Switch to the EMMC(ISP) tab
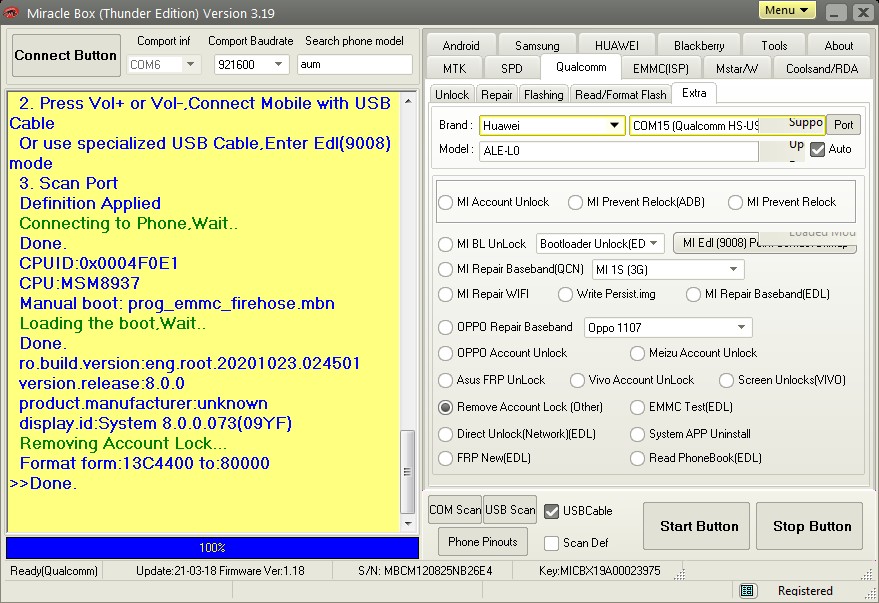 pyautogui.click(x=660, y=68)
